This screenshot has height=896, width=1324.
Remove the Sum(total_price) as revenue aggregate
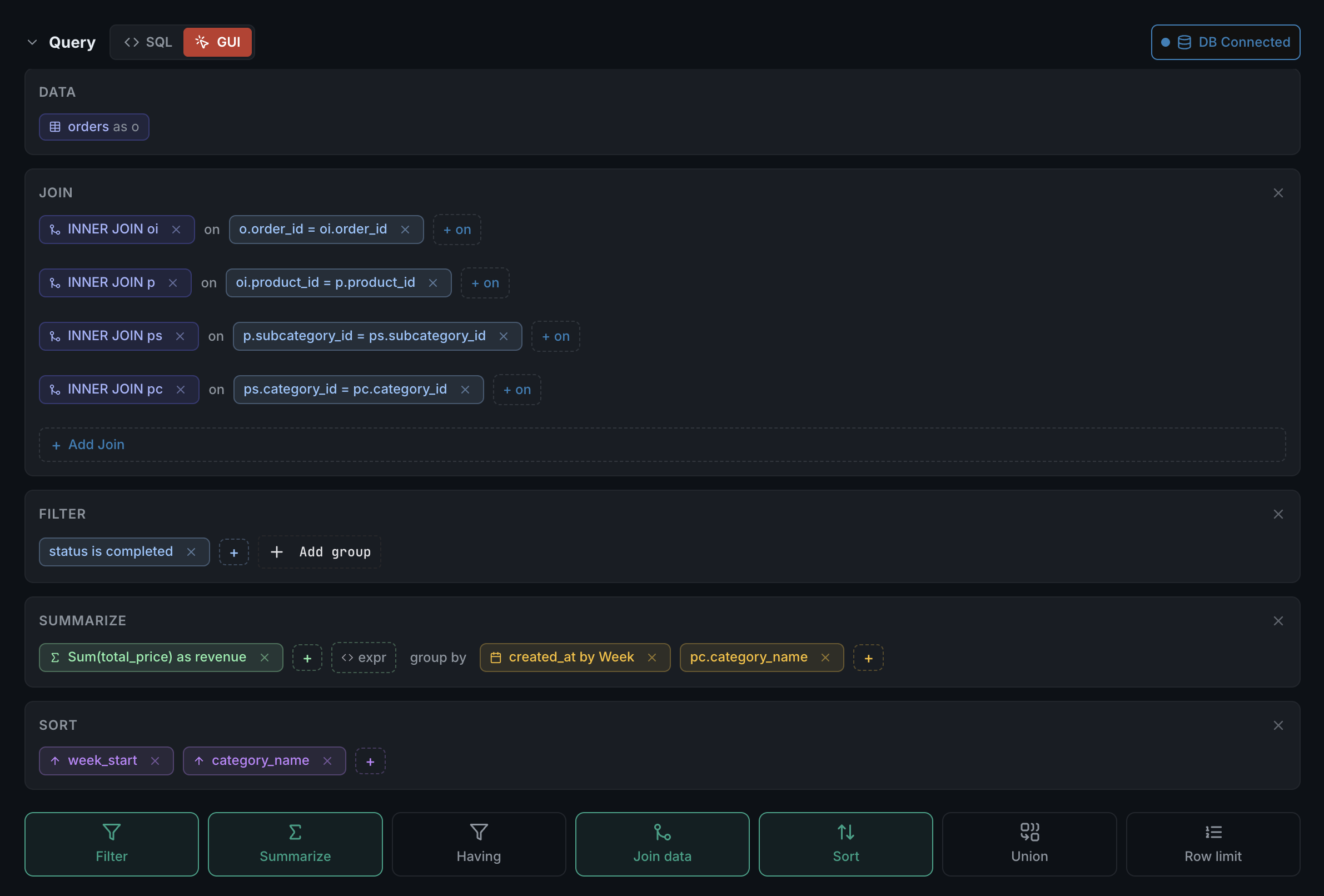265,658
